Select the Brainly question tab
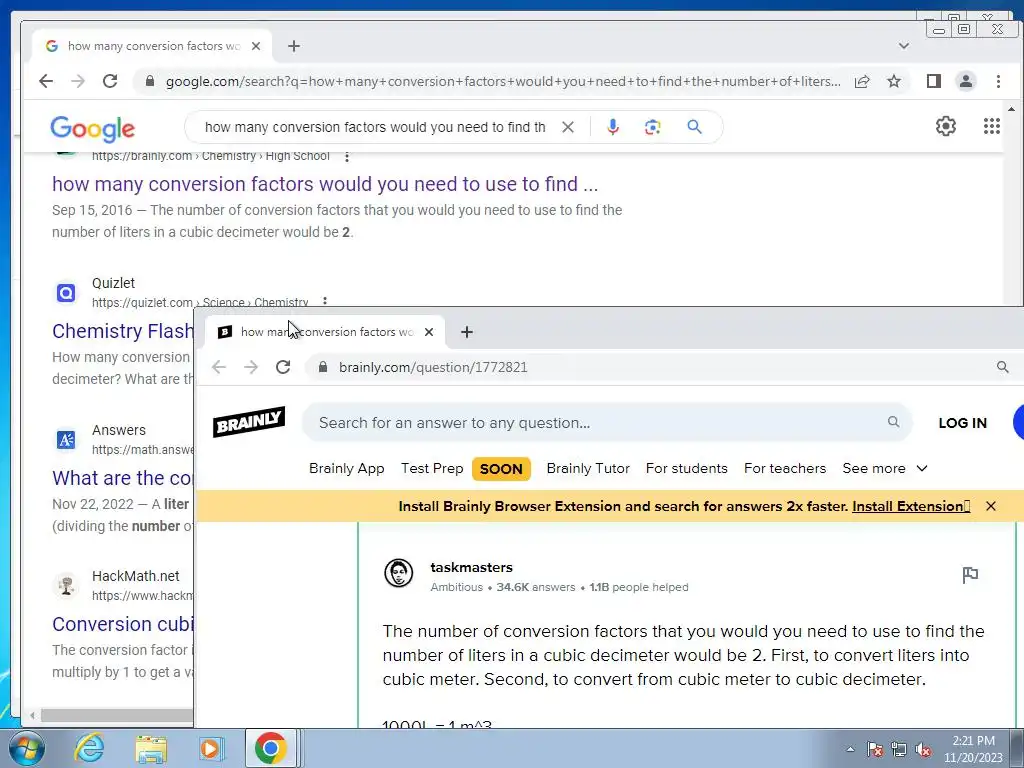The image size is (1024, 768). point(325,332)
